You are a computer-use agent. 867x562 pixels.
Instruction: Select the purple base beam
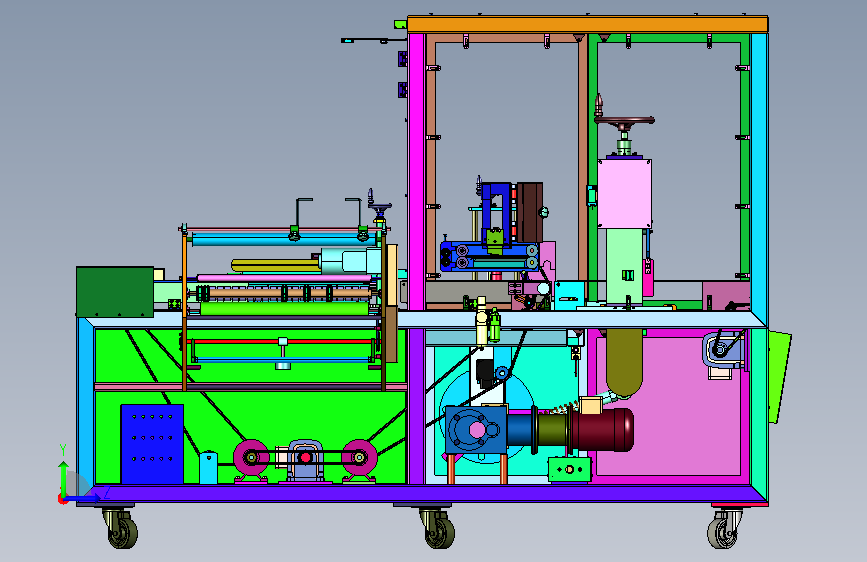tap(421, 493)
